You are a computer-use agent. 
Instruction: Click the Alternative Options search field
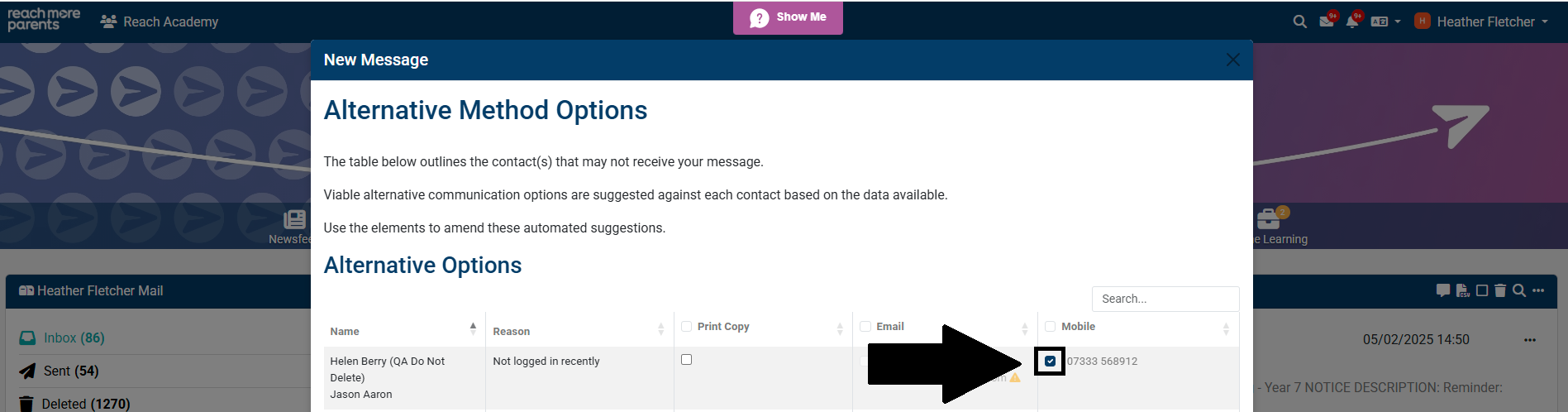(1165, 299)
